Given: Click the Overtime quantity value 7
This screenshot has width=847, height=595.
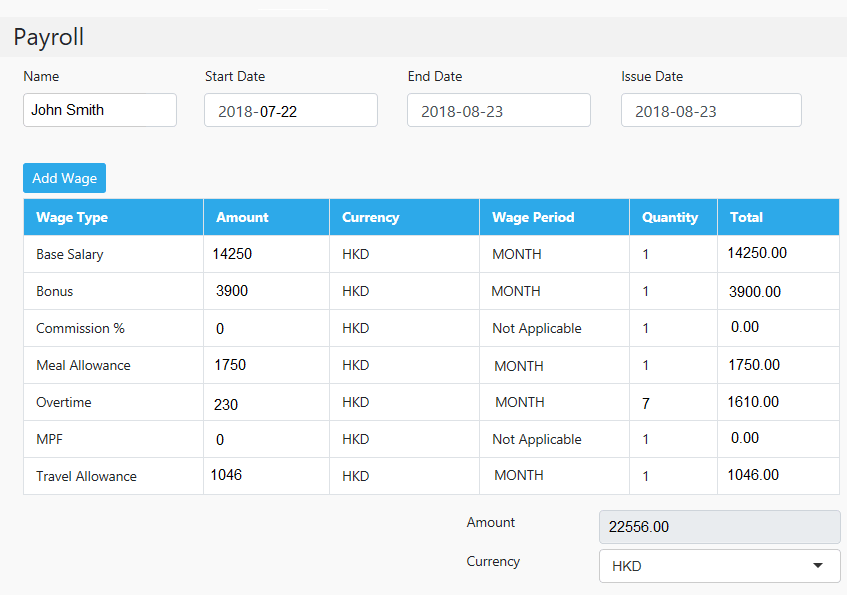Looking at the screenshot, I should tap(646, 403).
